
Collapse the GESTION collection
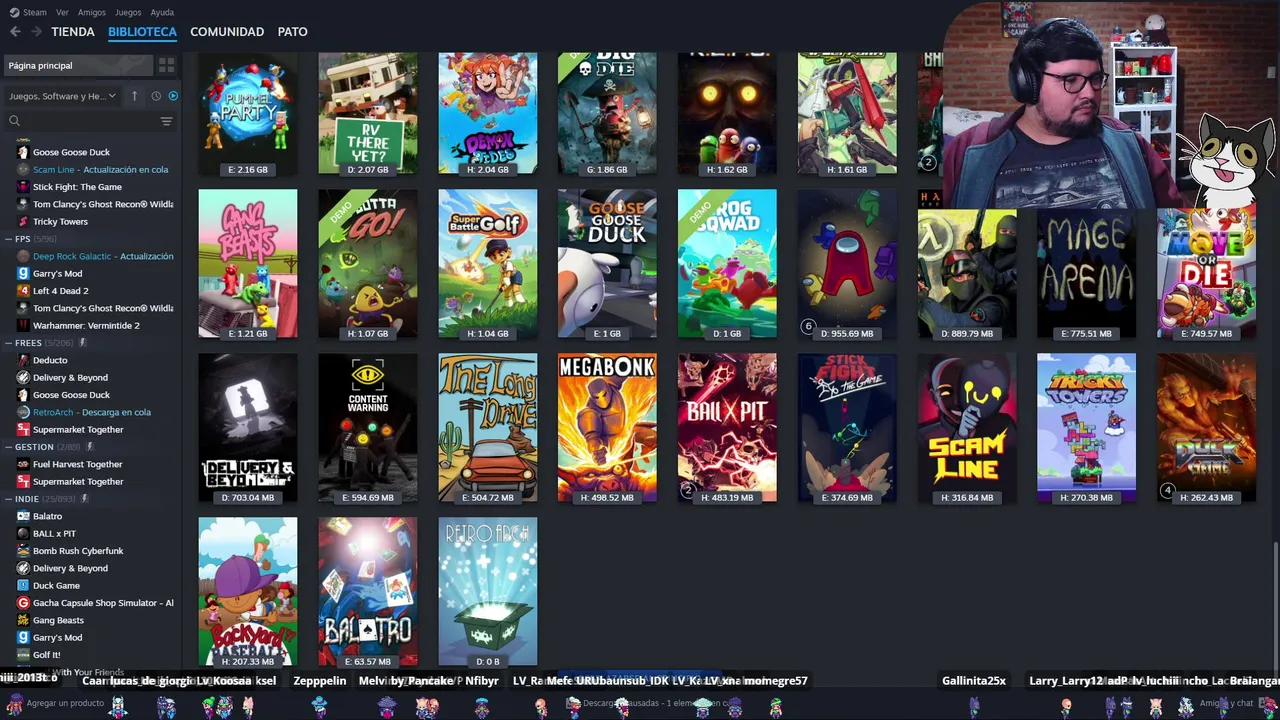click(x=8, y=447)
